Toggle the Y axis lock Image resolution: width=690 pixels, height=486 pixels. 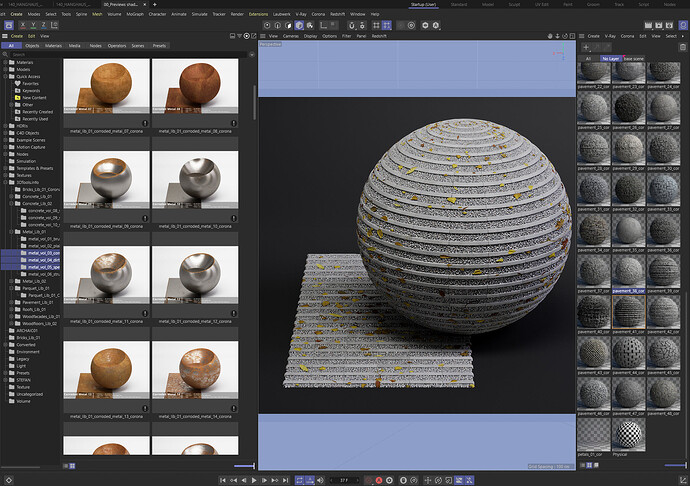coord(33,26)
